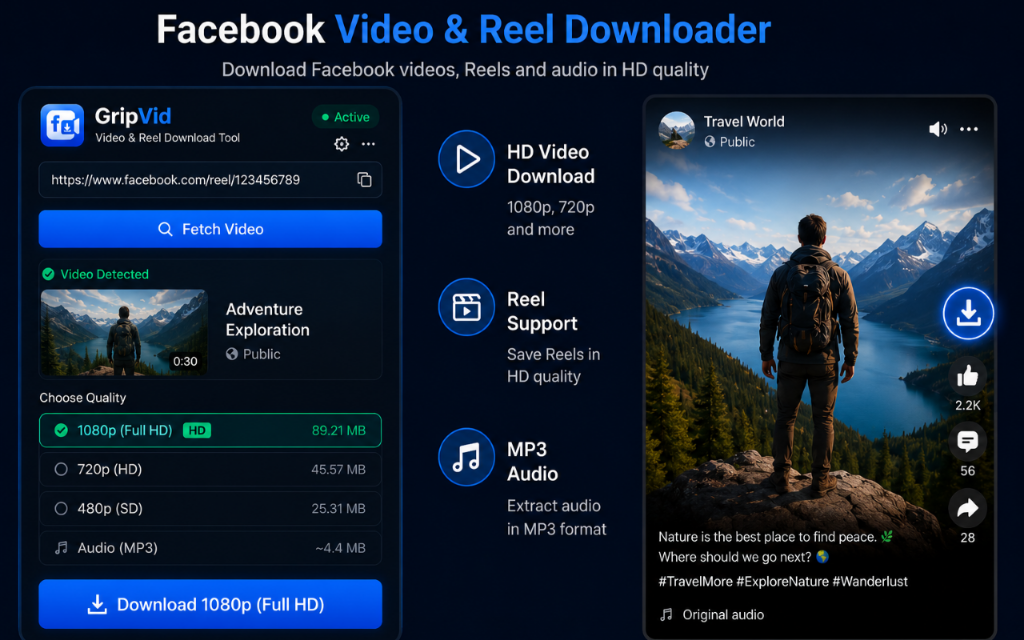Click the 25.31 MB file size
This screenshot has width=1024, height=640.
coord(338,509)
